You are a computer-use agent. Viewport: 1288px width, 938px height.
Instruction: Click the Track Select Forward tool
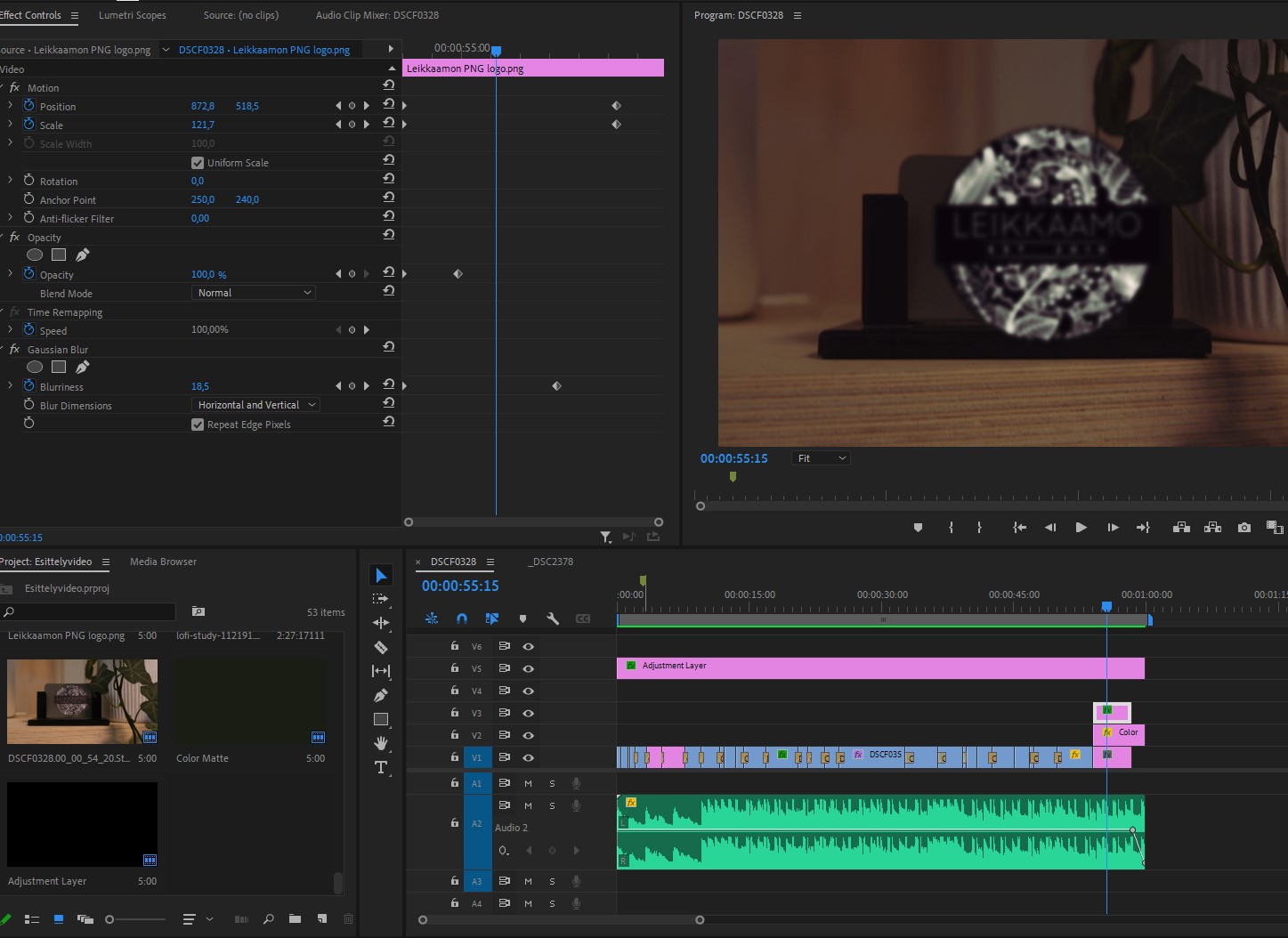[x=381, y=599]
